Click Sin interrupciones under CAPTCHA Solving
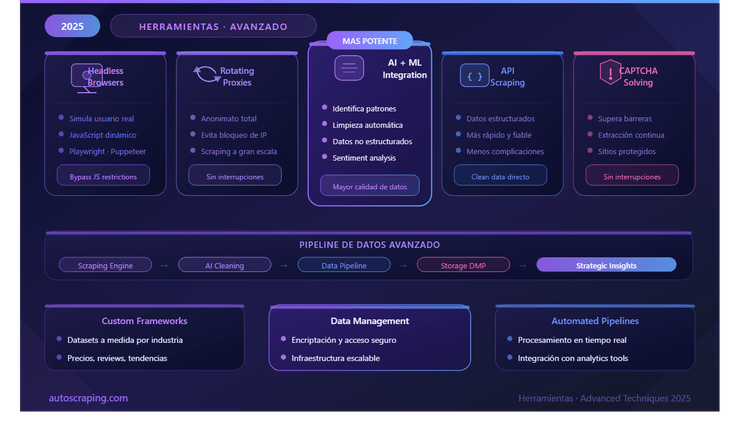 click(632, 177)
